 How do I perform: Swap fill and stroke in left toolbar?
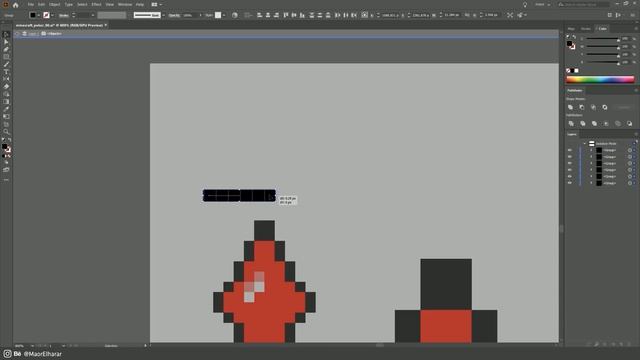pos(9,140)
